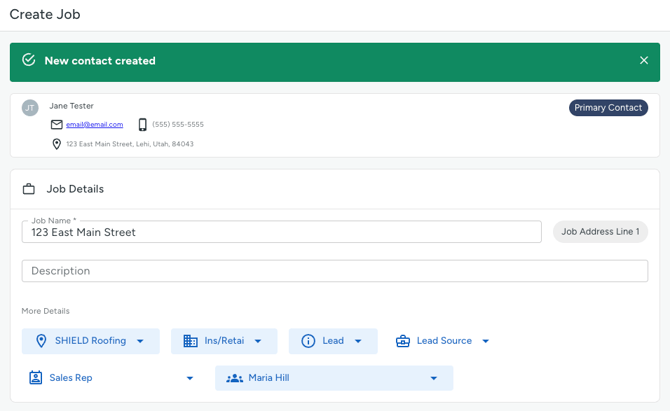This screenshot has width=670, height=411.
Task: Open the Ins/Retai job type dropdown
Action: (x=224, y=341)
